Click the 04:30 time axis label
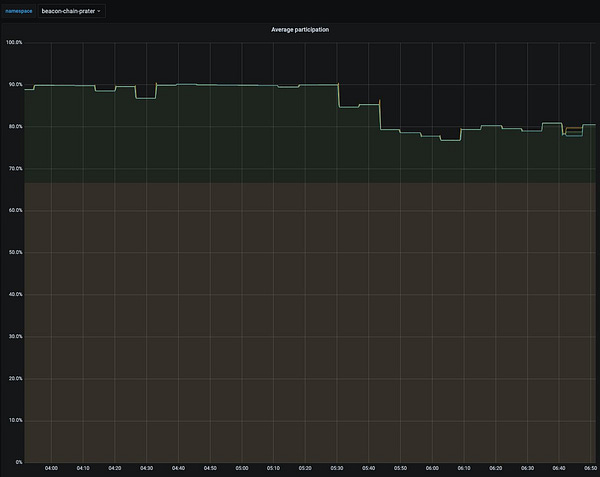The height and width of the screenshot is (477, 600). [x=147, y=468]
